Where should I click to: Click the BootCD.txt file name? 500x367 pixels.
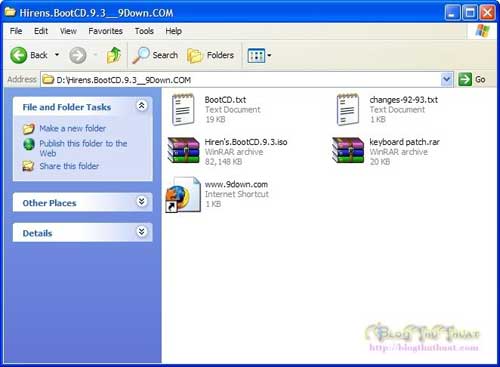point(225,100)
